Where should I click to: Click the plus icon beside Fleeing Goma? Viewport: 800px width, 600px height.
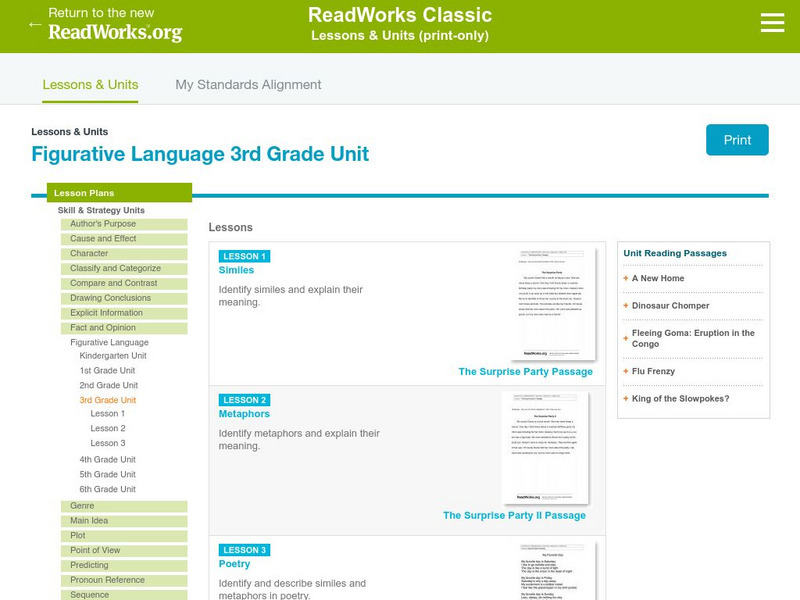coord(626,338)
